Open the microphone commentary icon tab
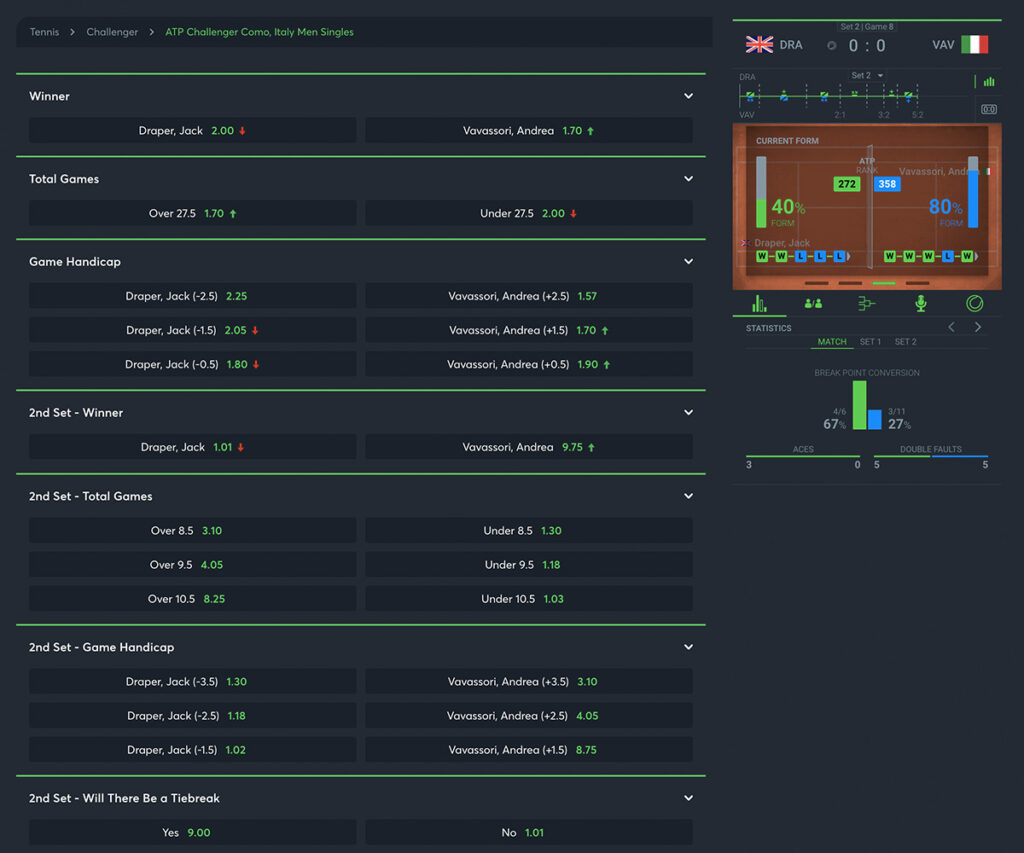This screenshot has height=853, width=1024. (x=921, y=304)
